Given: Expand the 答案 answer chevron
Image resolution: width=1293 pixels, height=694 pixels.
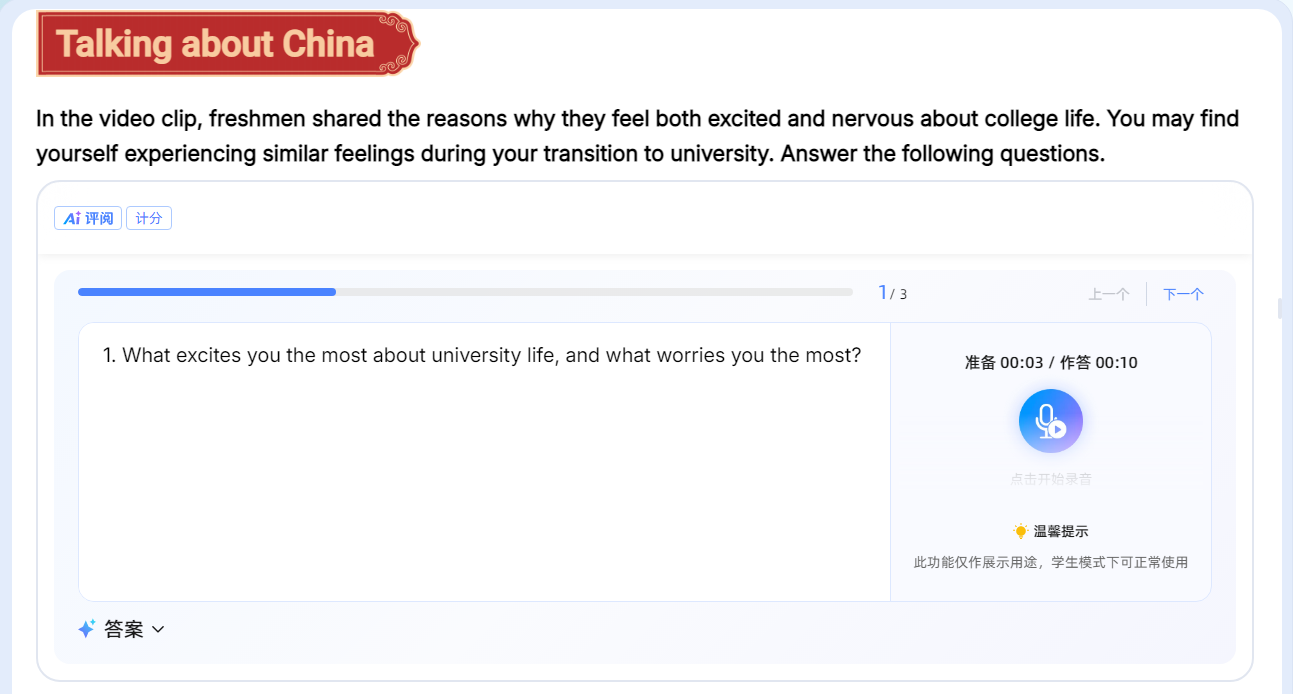Looking at the screenshot, I should click(158, 630).
